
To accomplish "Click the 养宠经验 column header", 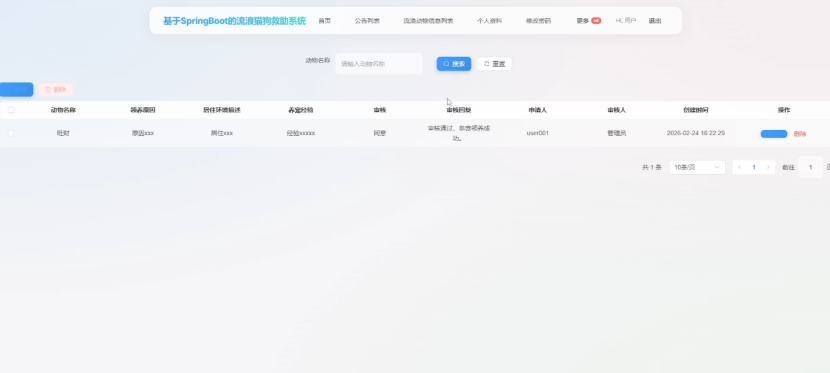I will pyautogui.click(x=301, y=110).
